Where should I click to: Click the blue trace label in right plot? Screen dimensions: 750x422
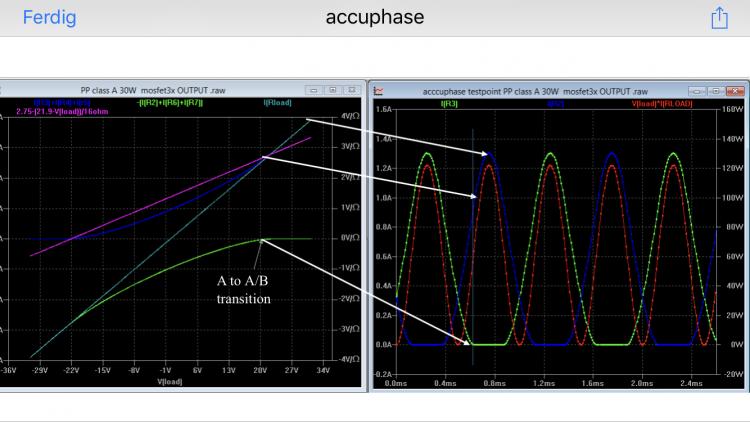pos(555,103)
